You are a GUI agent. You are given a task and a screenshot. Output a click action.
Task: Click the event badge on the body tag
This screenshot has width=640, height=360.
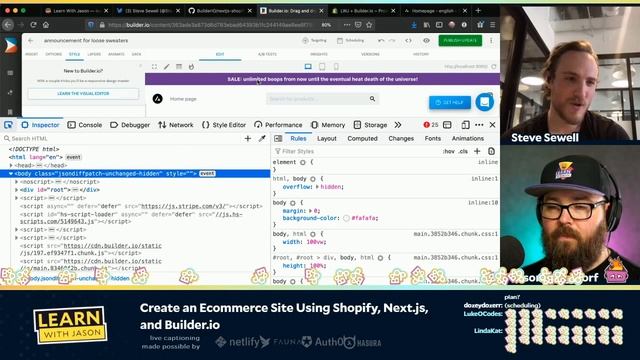[207, 173]
